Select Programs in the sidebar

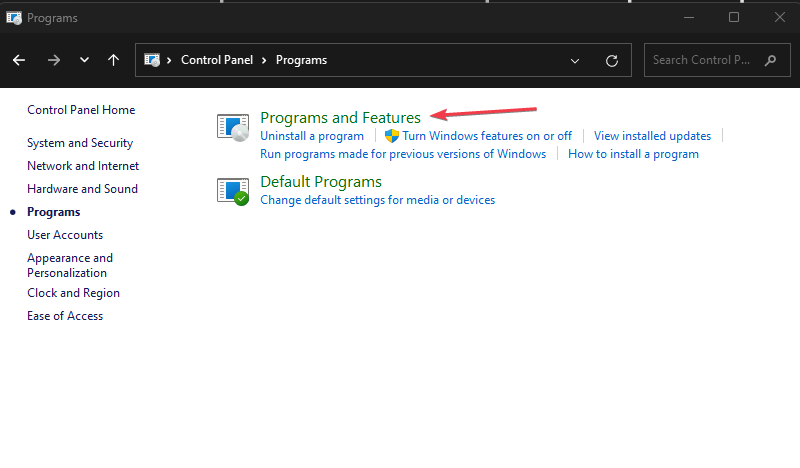click(54, 212)
